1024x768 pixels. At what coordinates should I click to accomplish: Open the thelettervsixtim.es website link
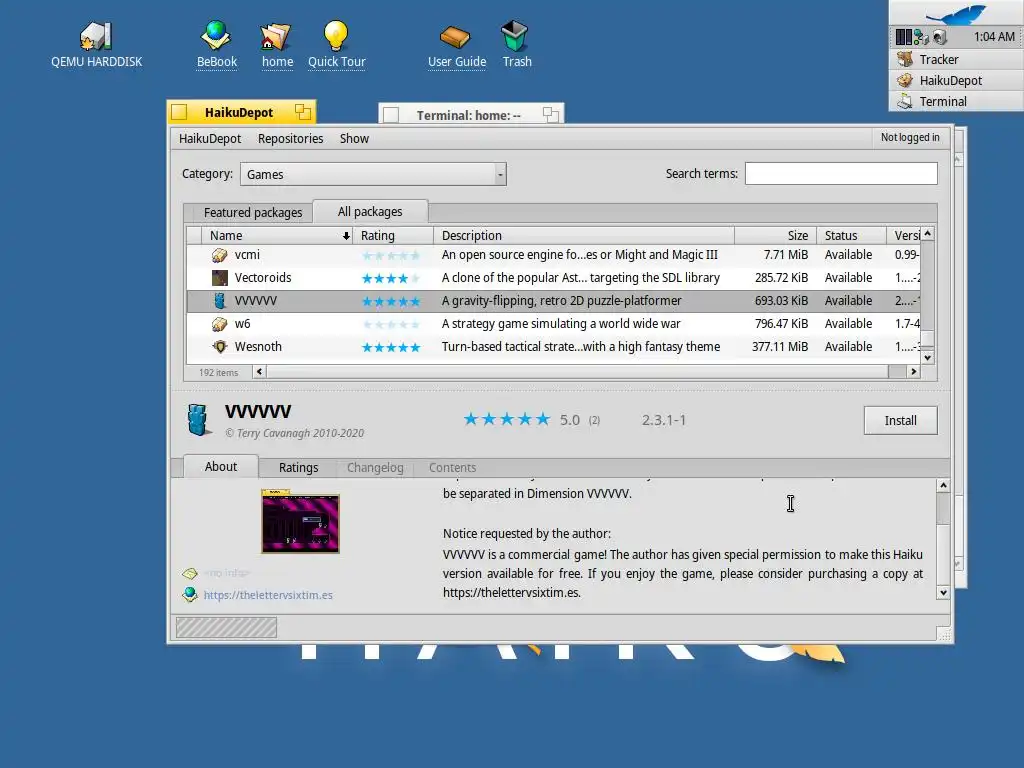[x=268, y=595]
